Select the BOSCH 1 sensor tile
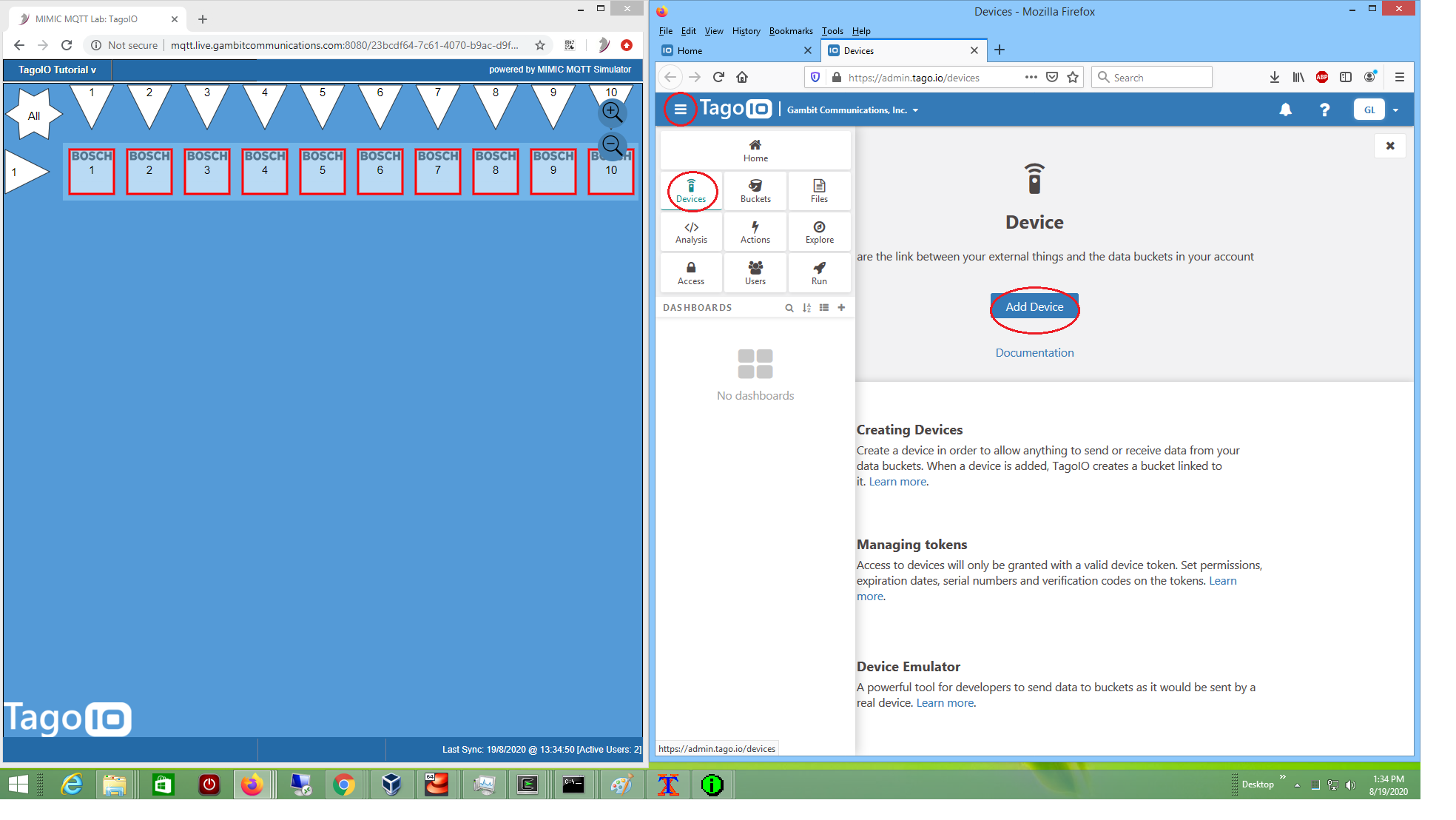The width and height of the screenshot is (1456, 820). pyautogui.click(x=92, y=172)
